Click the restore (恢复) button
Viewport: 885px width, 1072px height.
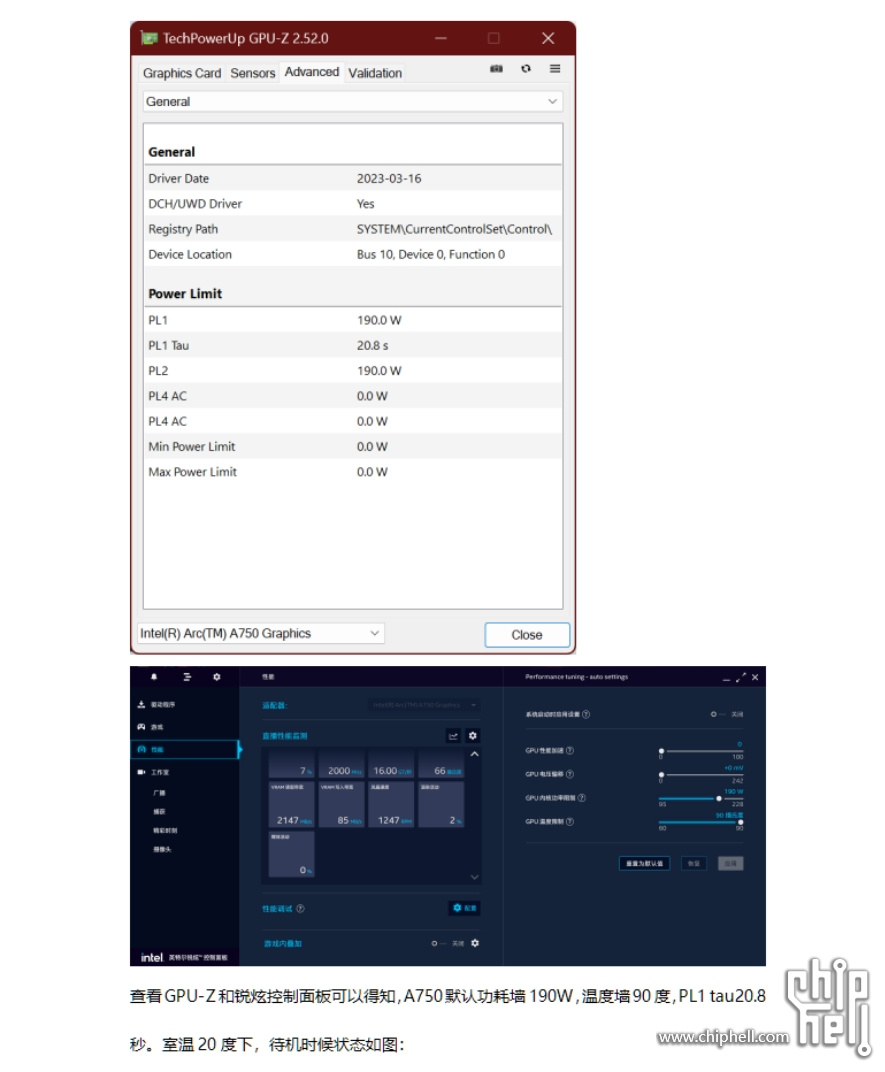coord(694,863)
